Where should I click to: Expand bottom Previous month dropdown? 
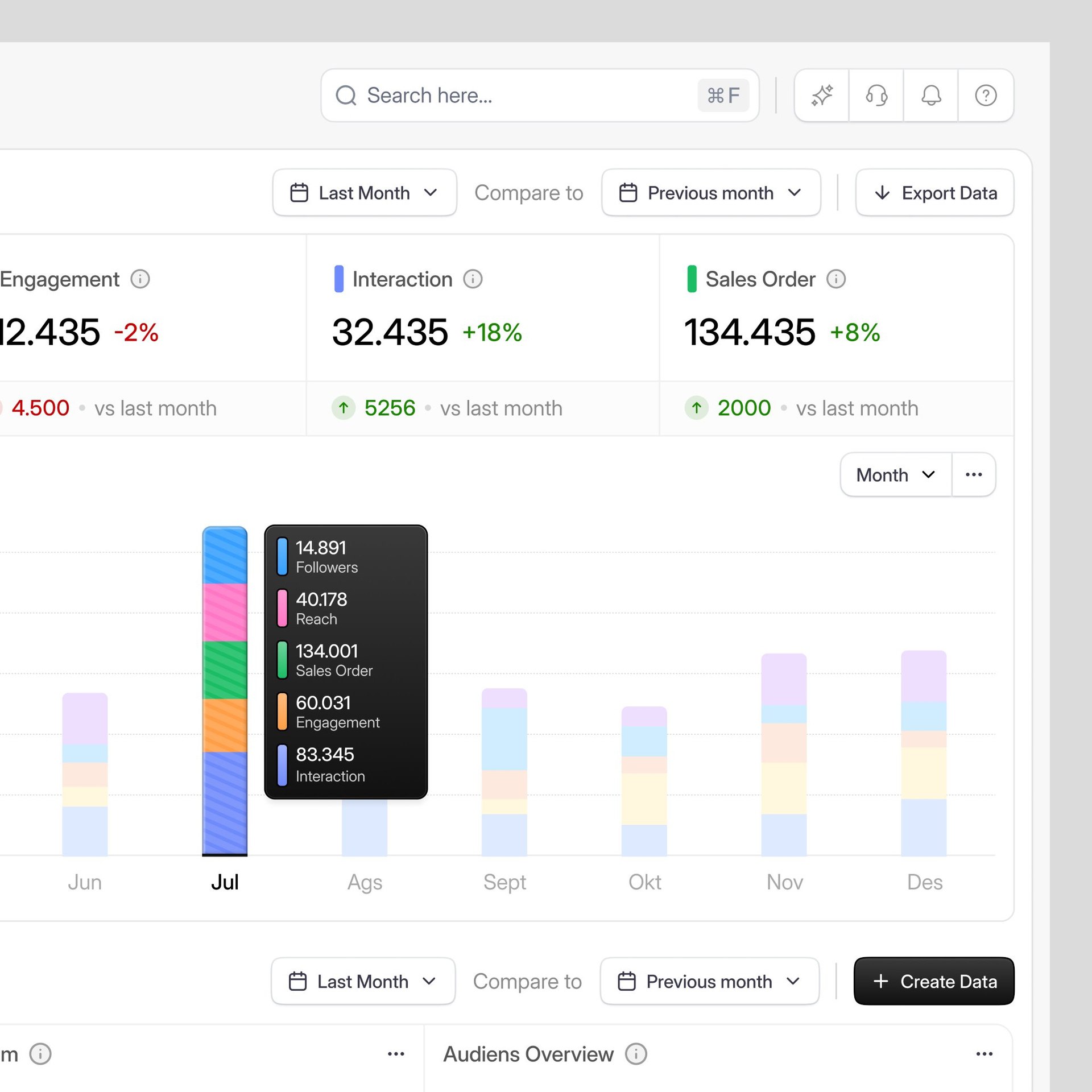point(709,981)
